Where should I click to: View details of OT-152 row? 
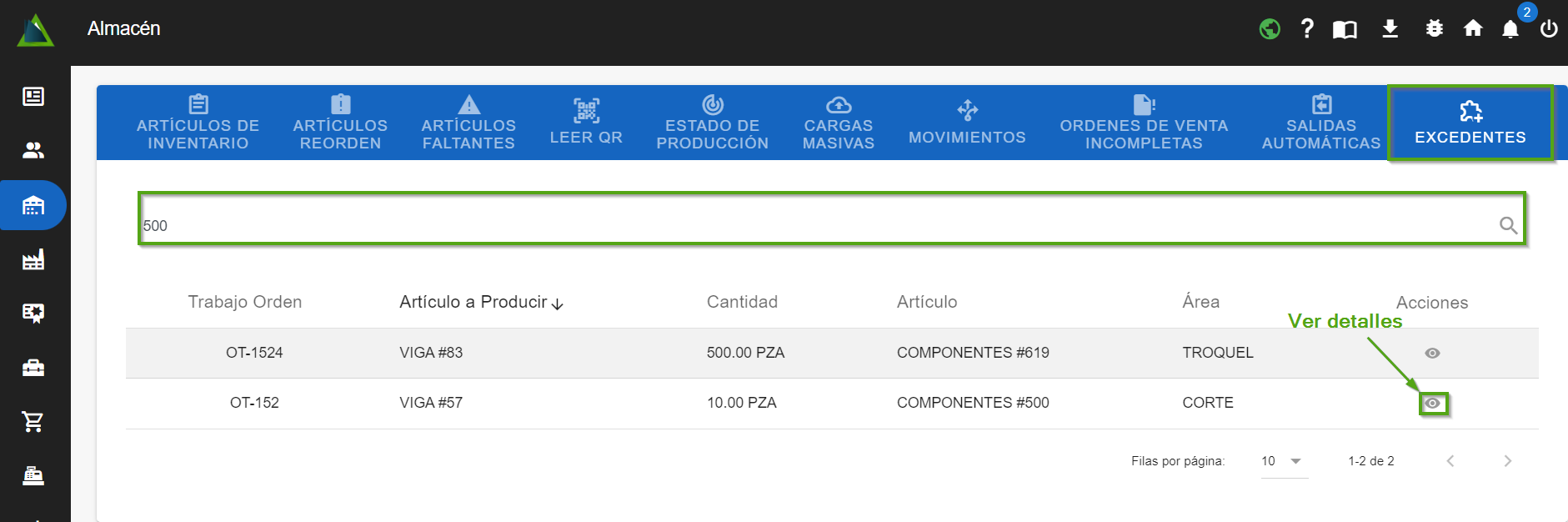point(1432,404)
